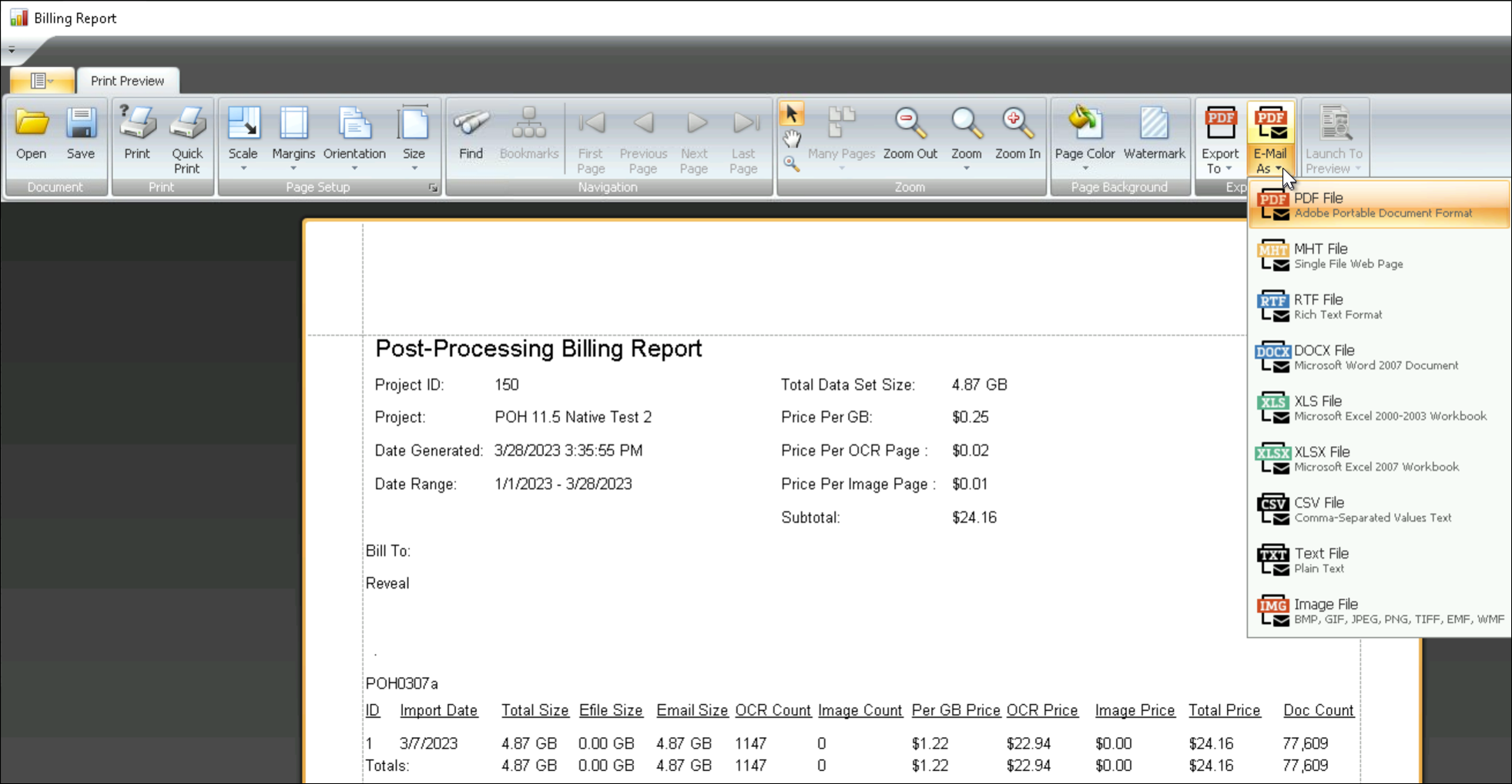Click the Save icon in ribbon
1512x784 pixels.
tap(81, 134)
